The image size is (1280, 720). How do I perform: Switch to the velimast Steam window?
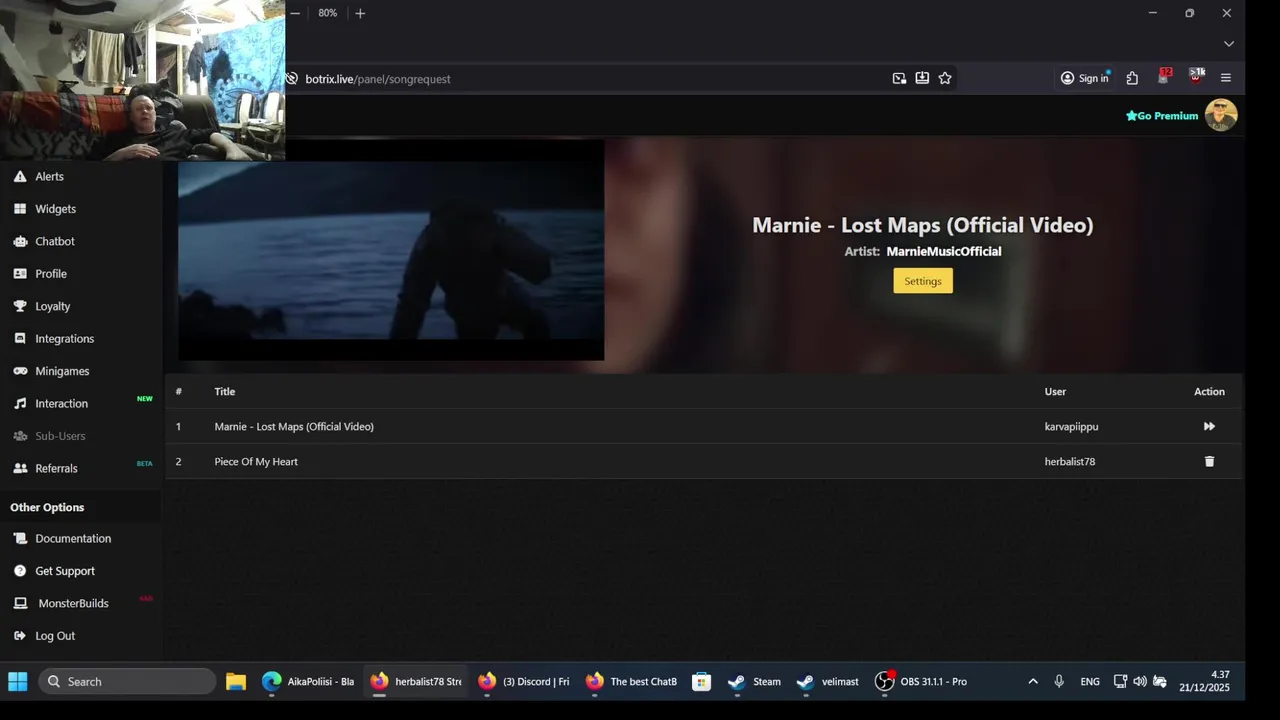tap(828, 682)
